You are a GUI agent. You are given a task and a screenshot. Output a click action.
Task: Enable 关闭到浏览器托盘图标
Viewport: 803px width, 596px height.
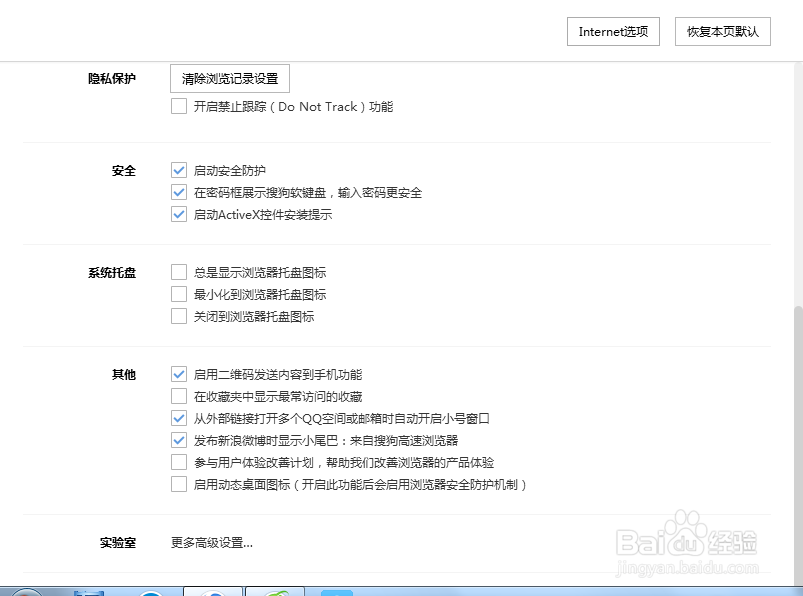point(179,316)
